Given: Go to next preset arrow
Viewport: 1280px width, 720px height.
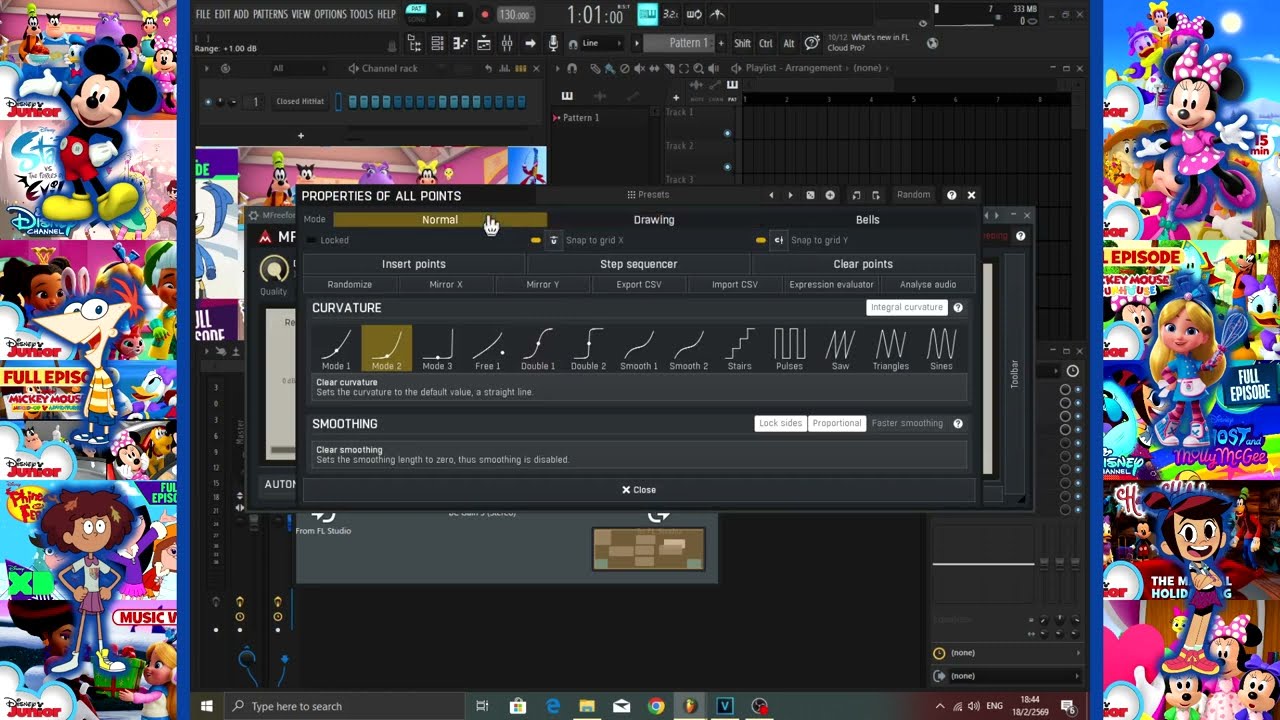Looking at the screenshot, I should click(x=790, y=195).
